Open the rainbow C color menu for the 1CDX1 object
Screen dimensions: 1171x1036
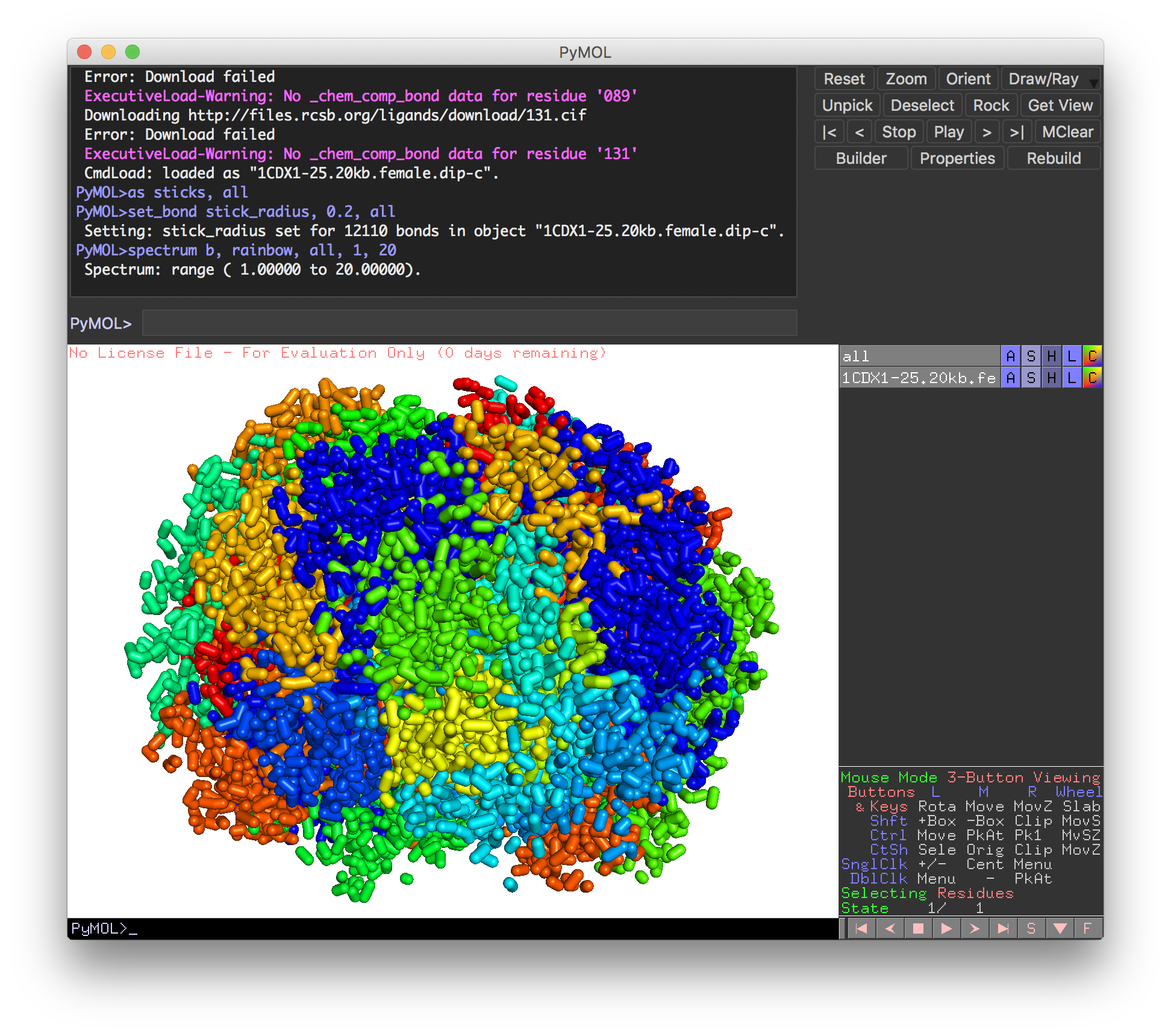pyautogui.click(x=1091, y=378)
